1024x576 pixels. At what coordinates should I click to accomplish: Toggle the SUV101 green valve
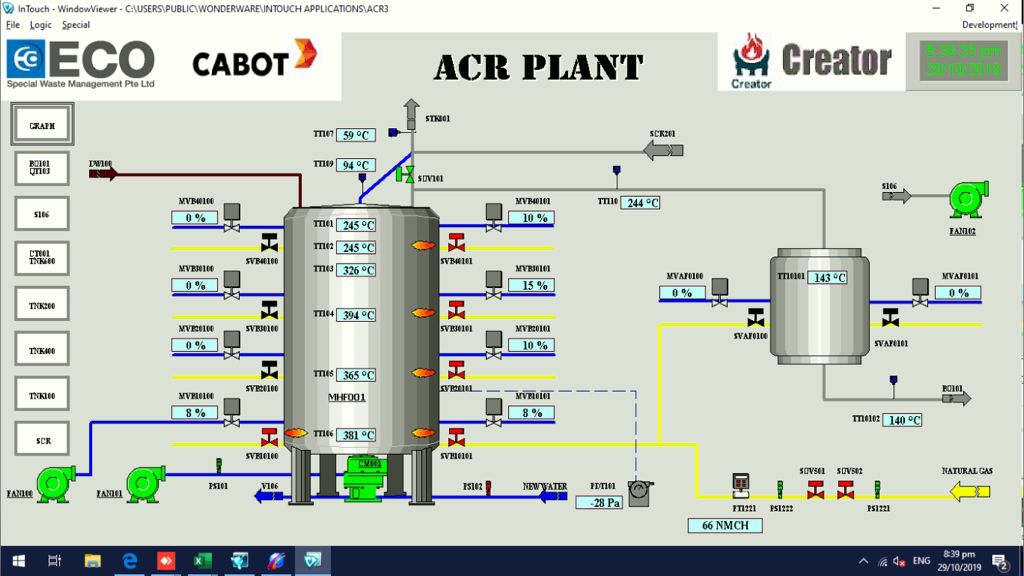[405, 174]
